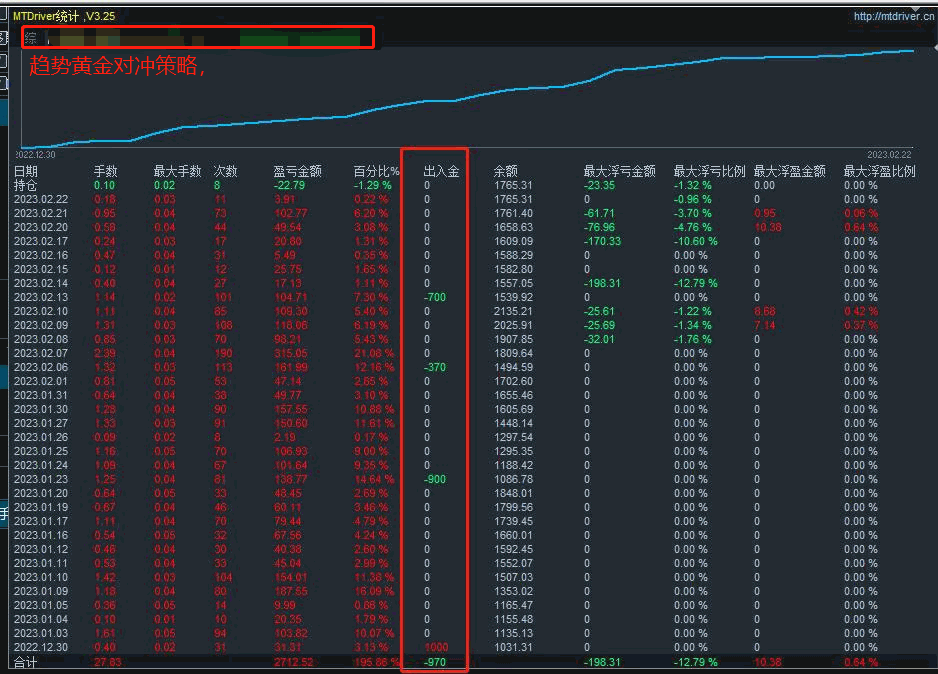This screenshot has width=938, height=674.
Task: Click the 日期 column header
Action: click(x=25, y=171)
